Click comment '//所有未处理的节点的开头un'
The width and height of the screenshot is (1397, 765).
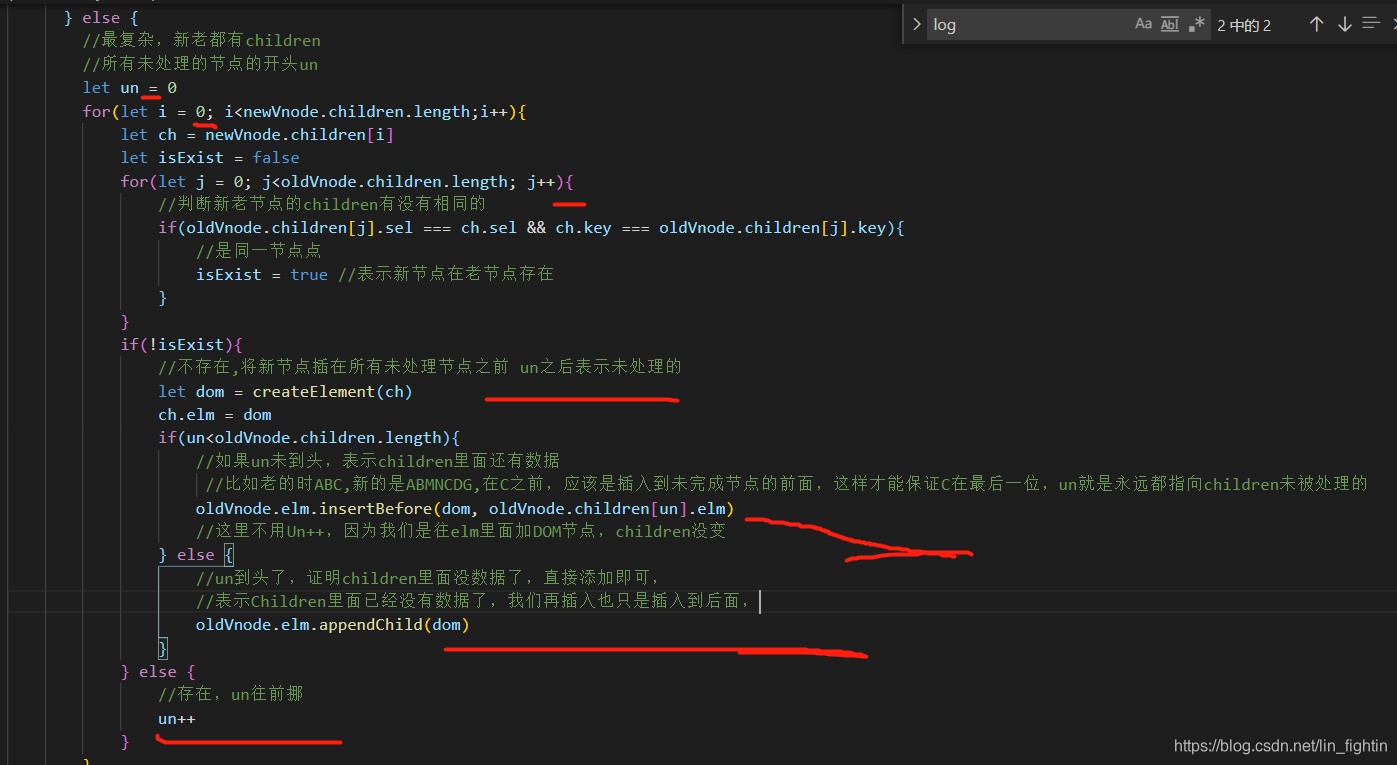click(200, 64)
